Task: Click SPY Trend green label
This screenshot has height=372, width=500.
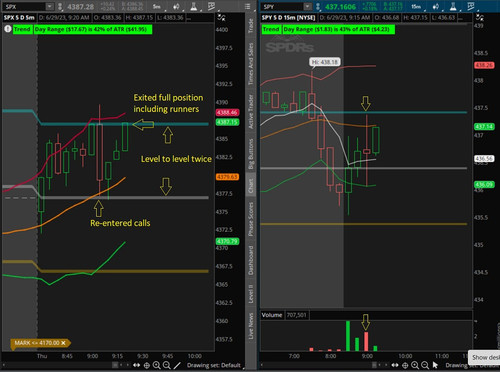Action: point(271,29)
